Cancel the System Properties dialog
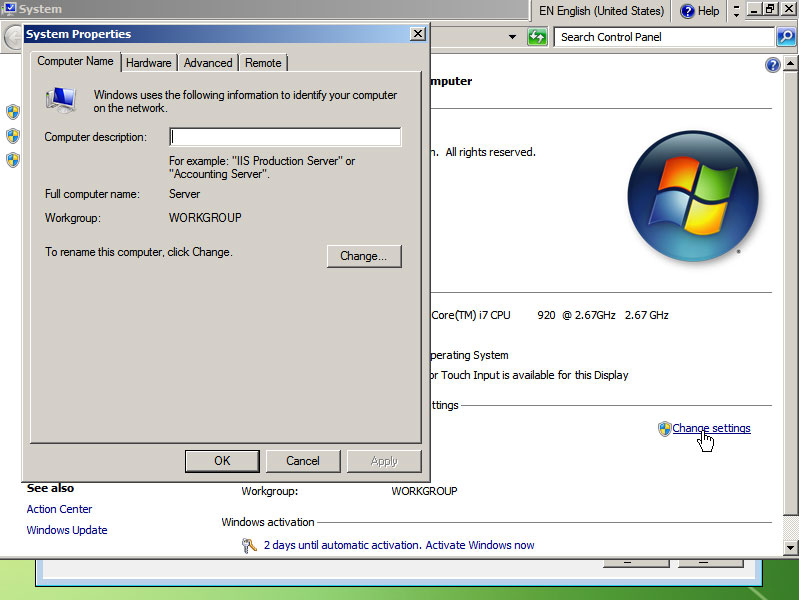 click(x=303, y=461)
